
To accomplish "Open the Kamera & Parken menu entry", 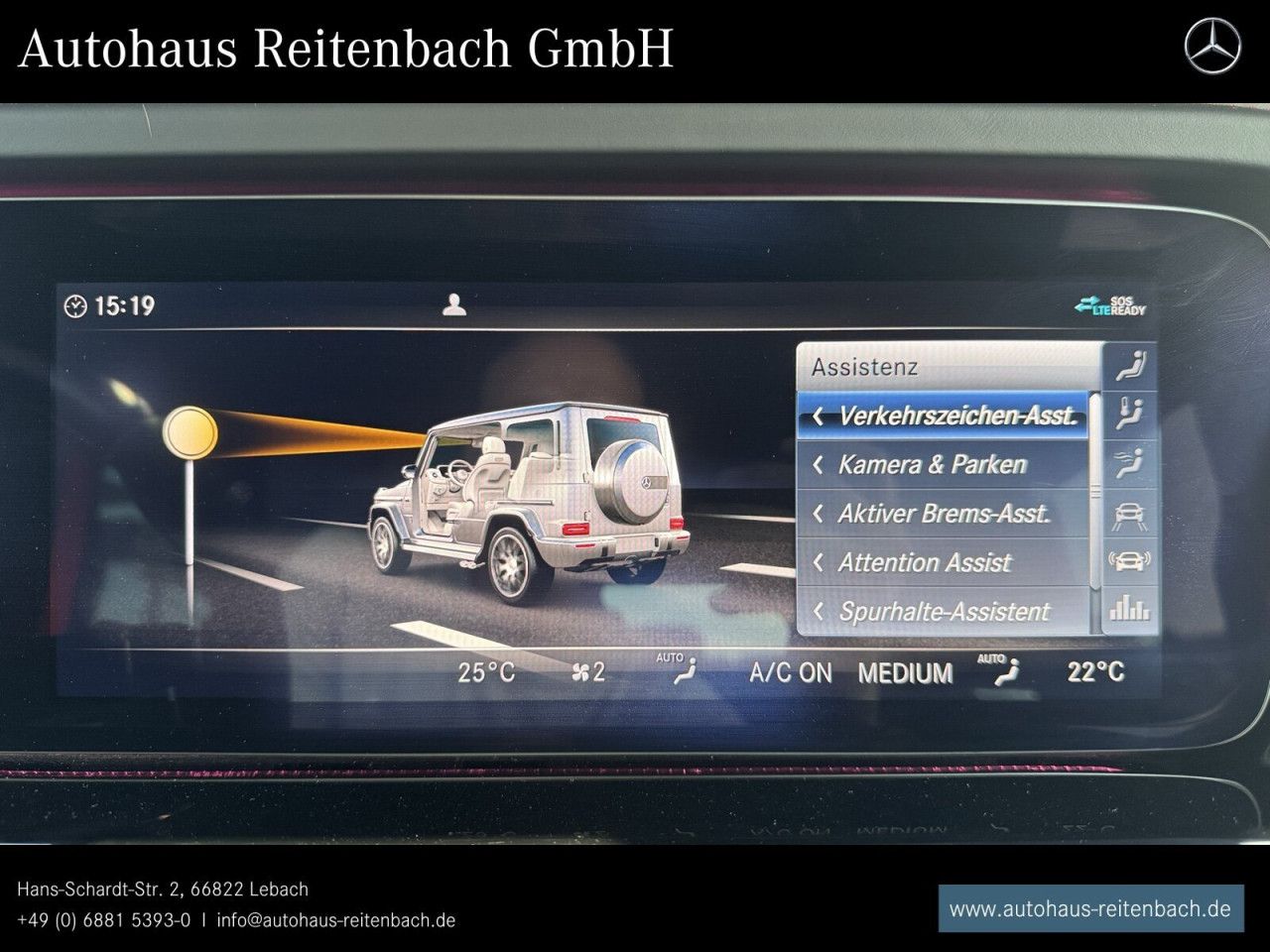I will (943, 464).
